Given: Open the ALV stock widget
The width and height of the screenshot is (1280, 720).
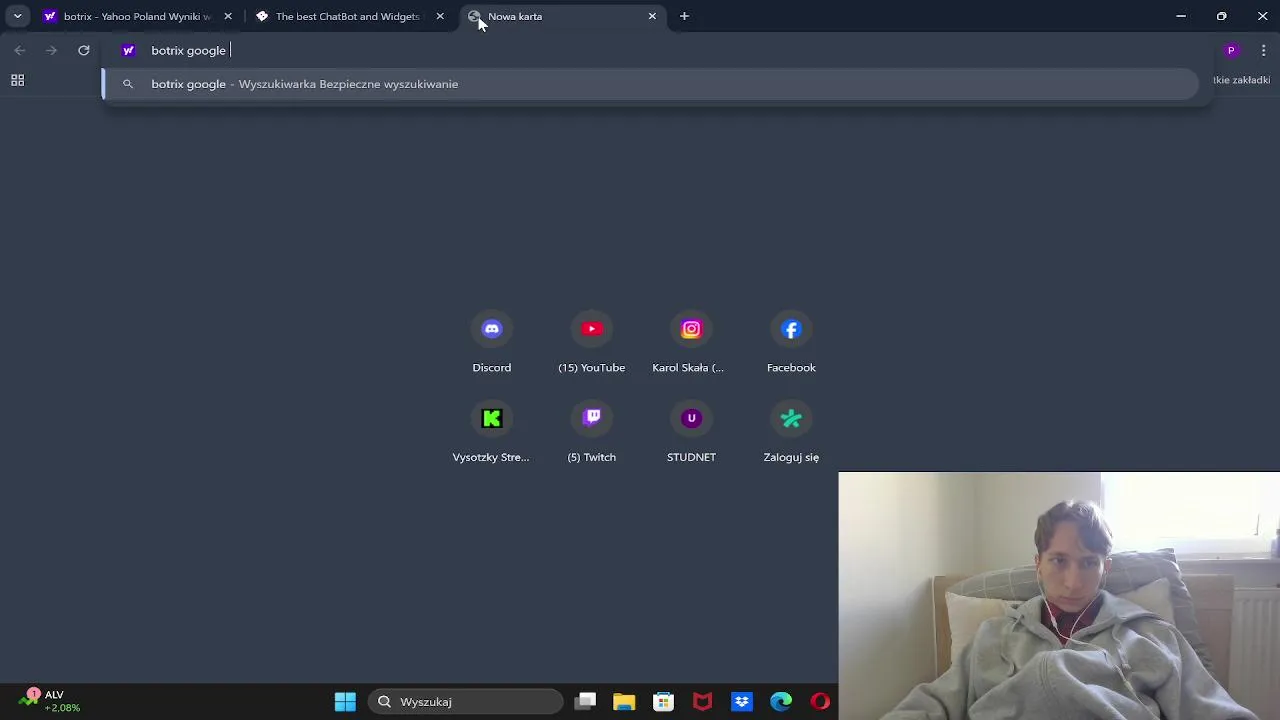Looking at the screenshot, I should pyautogui.click(x=50, y=701).
